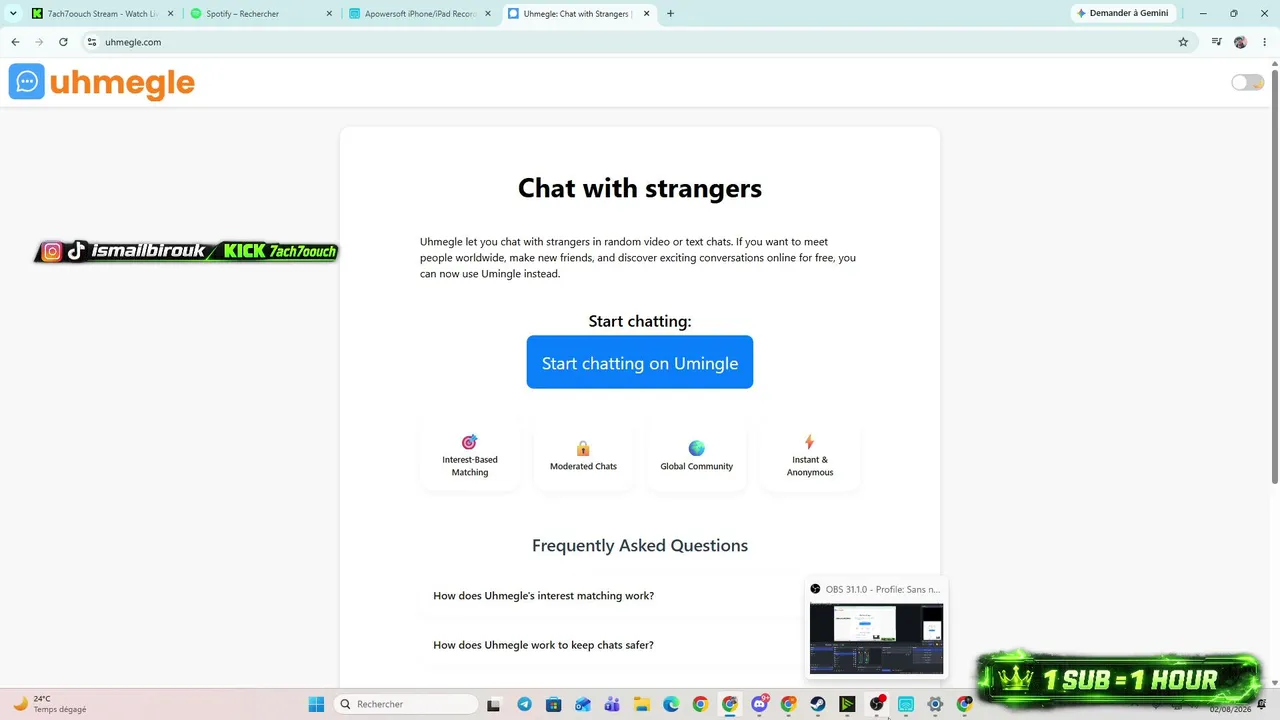The width and height of the screenshot is (1280, 720).
Task: Switch to the Apowersoft iPhone/iPad Recorder tab
Action: point(418,14)
